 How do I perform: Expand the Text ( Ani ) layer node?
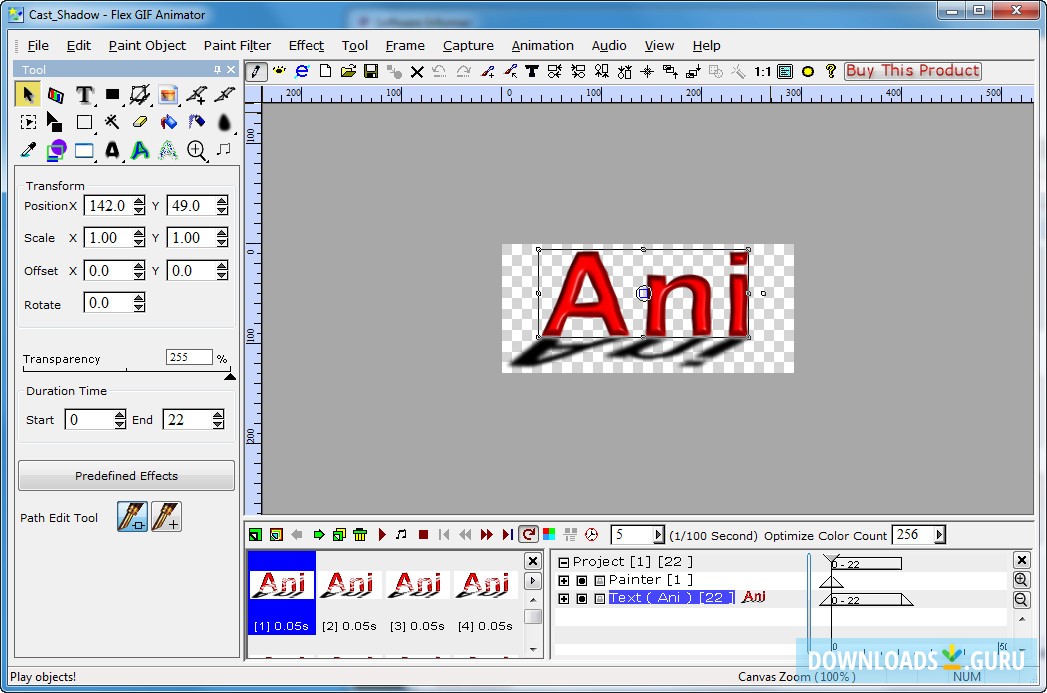click(x=564, y=597)
